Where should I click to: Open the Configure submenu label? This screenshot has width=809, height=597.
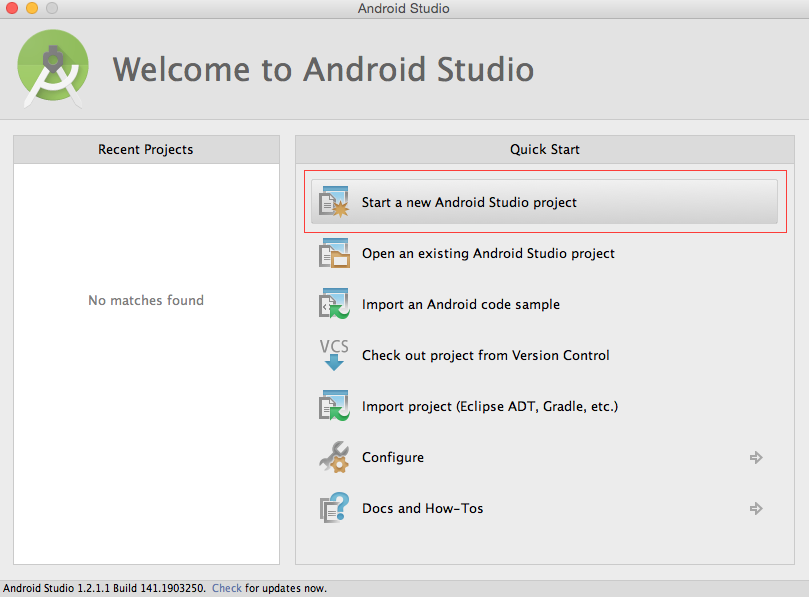pos(393,458)
